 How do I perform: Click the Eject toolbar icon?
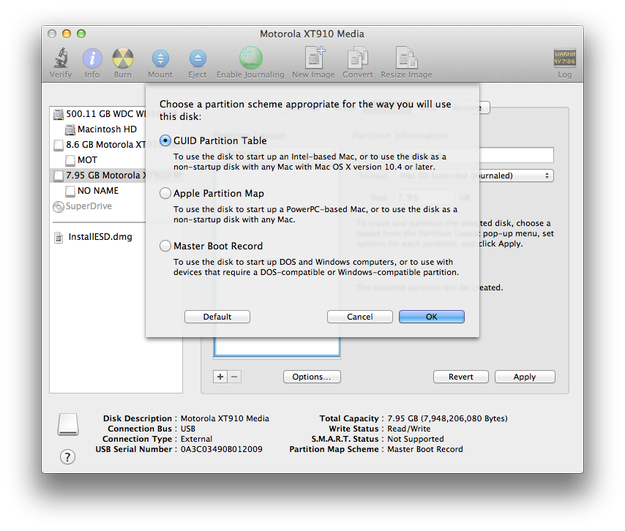198,59
